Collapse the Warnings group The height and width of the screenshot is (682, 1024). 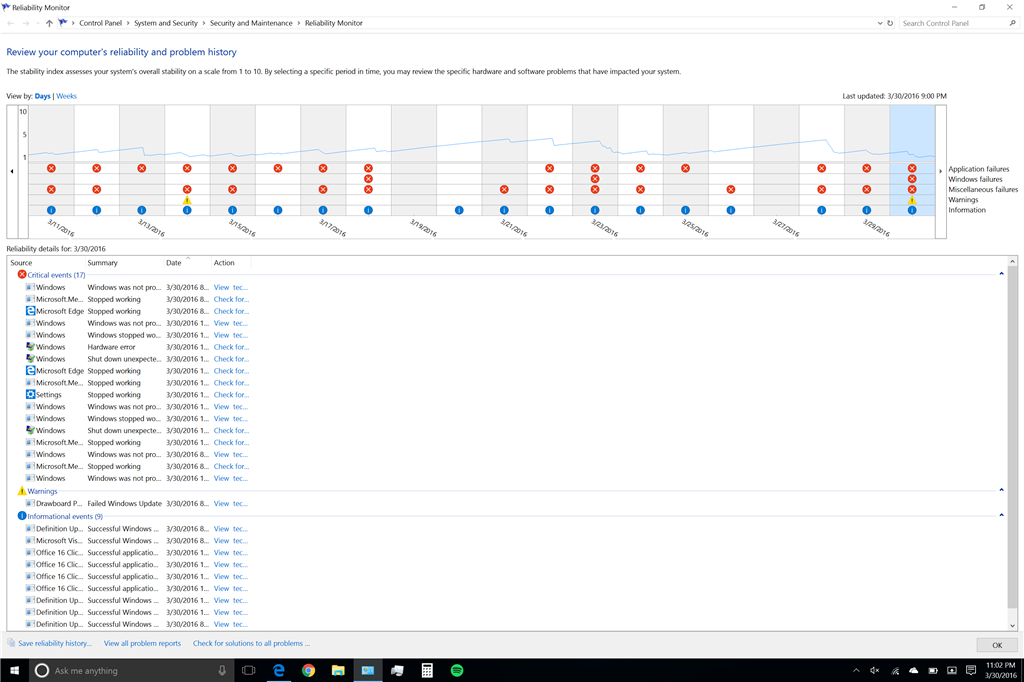tap(1001, 491)
